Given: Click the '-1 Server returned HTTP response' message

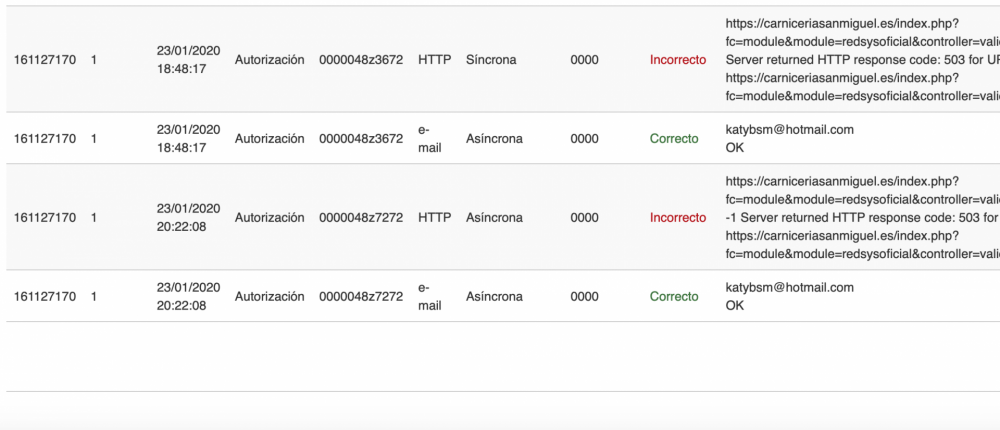Looking at the screenshot, I should (x=862, y=218).
